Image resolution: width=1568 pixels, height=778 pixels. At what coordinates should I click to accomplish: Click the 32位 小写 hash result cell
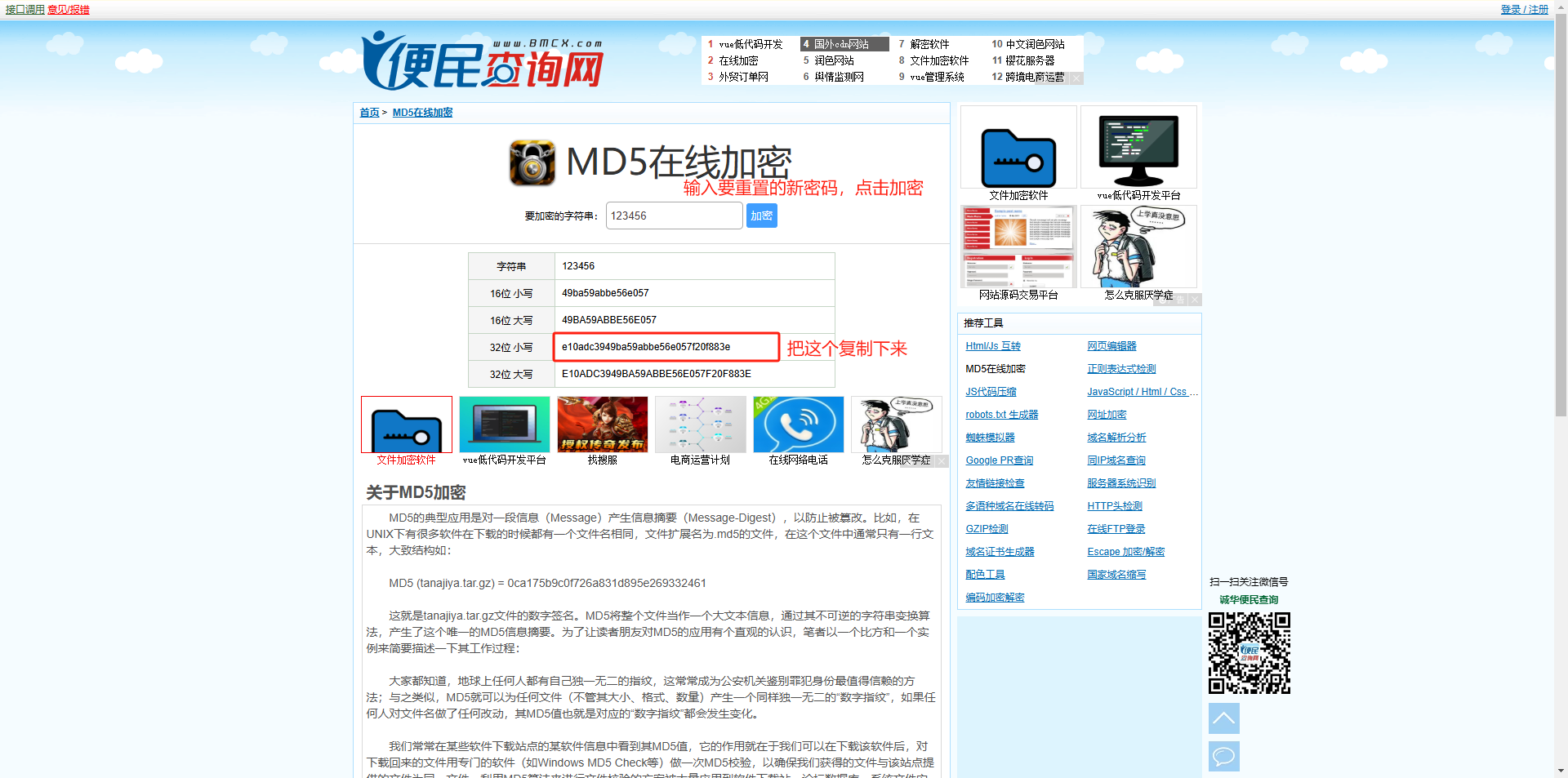click(x=666, y=347)
